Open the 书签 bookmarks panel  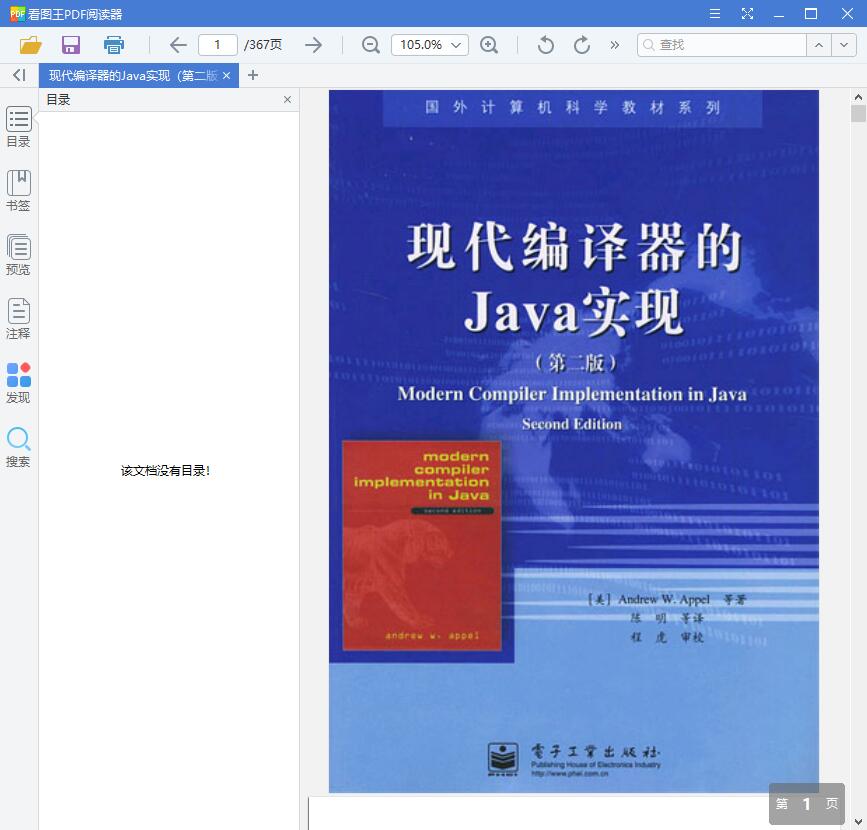click(x=19, y=191)
